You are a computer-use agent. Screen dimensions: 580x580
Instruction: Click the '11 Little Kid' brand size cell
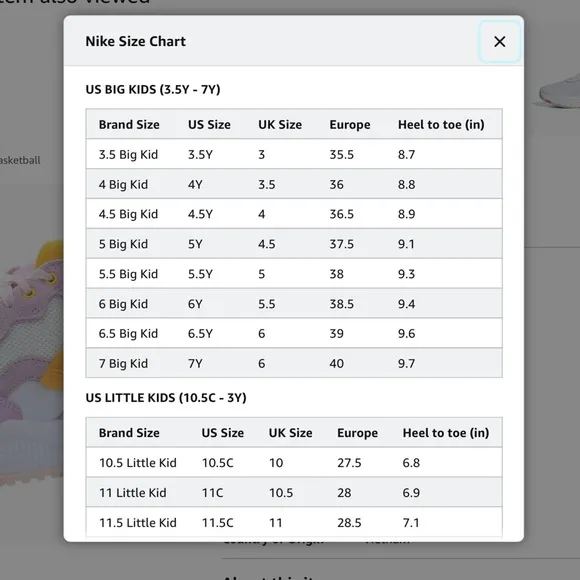(x=132, y=492)
